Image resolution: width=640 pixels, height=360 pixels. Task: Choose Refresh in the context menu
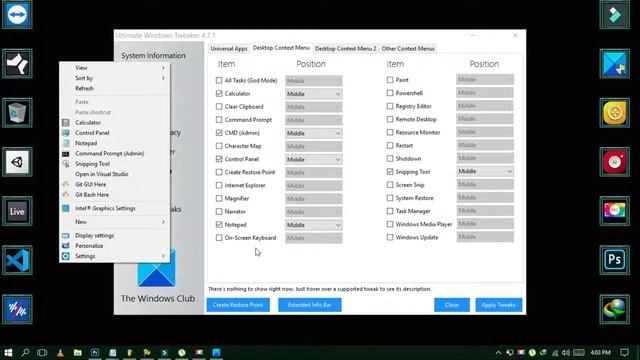coord(84,88)
